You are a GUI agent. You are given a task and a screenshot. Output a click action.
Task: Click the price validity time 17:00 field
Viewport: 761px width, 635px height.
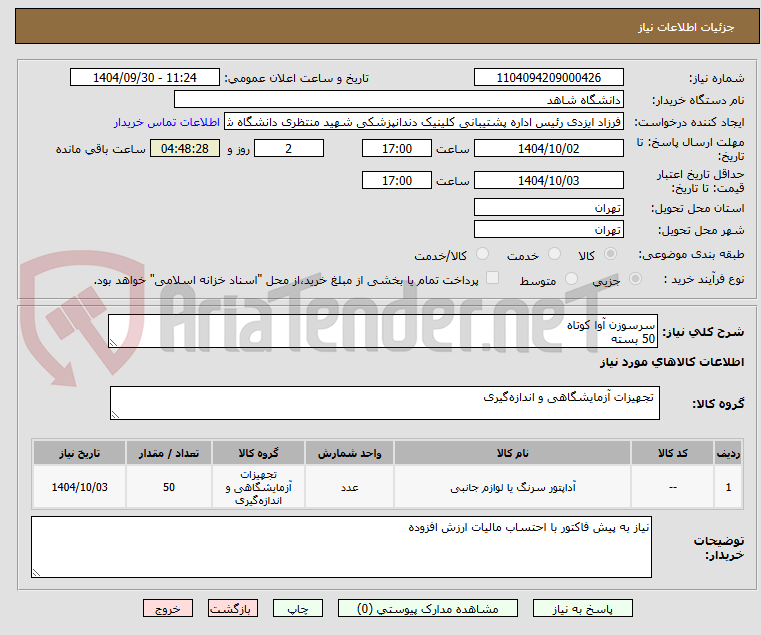coord(397,181)
